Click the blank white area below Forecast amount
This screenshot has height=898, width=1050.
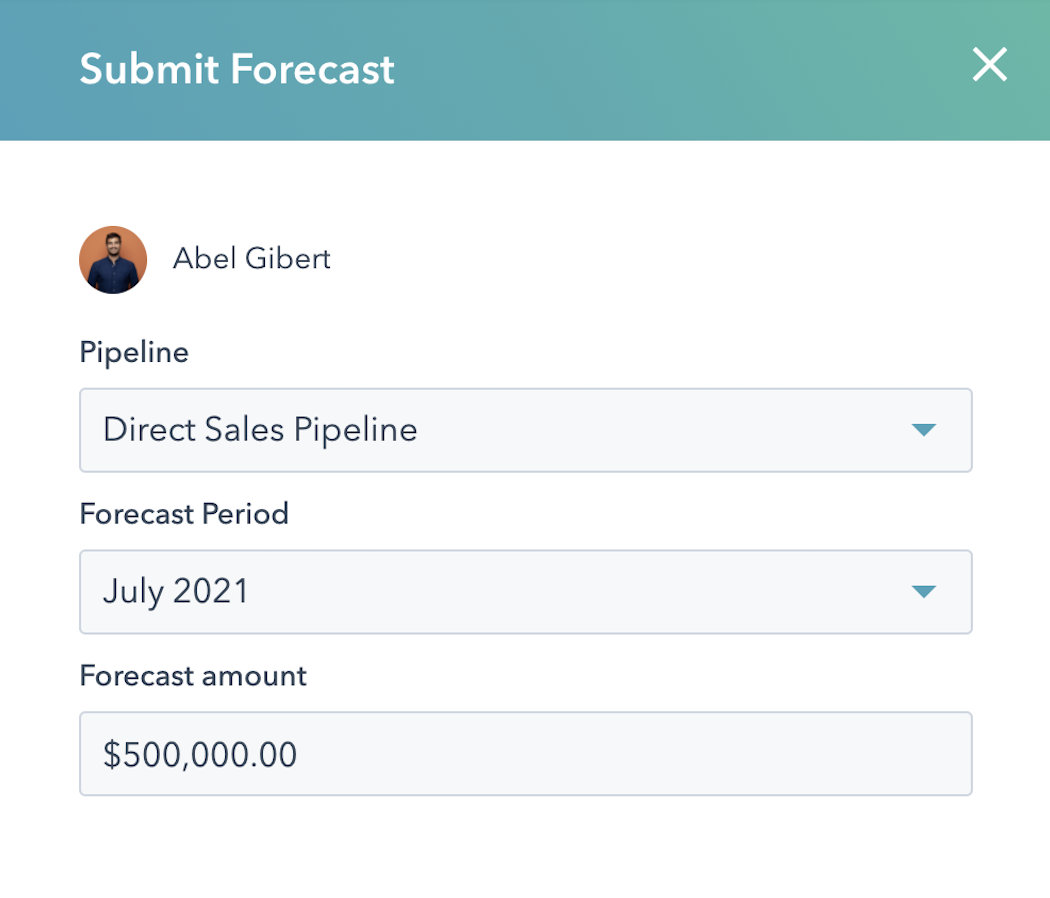coord(525,850)
